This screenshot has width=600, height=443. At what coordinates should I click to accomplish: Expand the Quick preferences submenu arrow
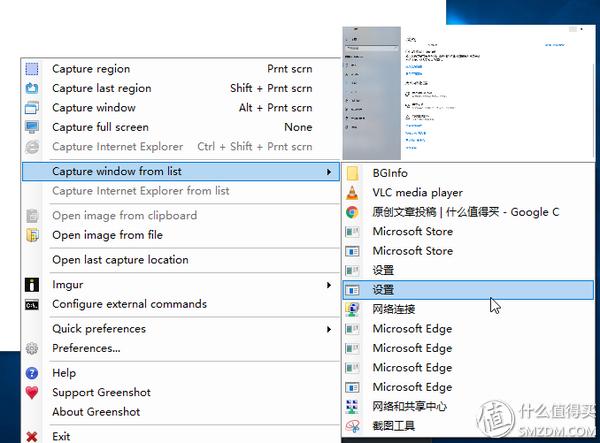coord(329,329)
